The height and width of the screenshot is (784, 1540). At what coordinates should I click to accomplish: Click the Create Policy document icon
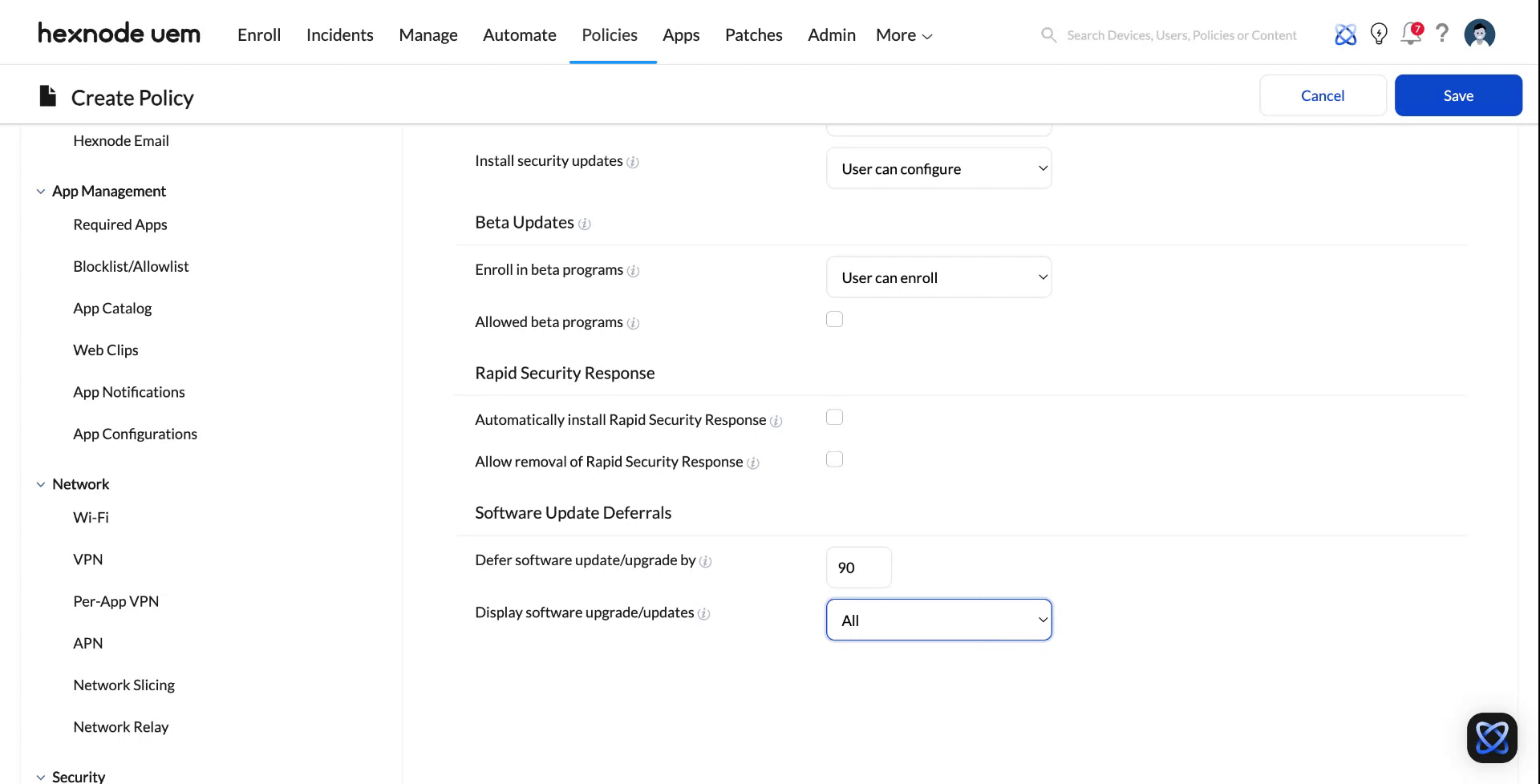pos(47,95)
